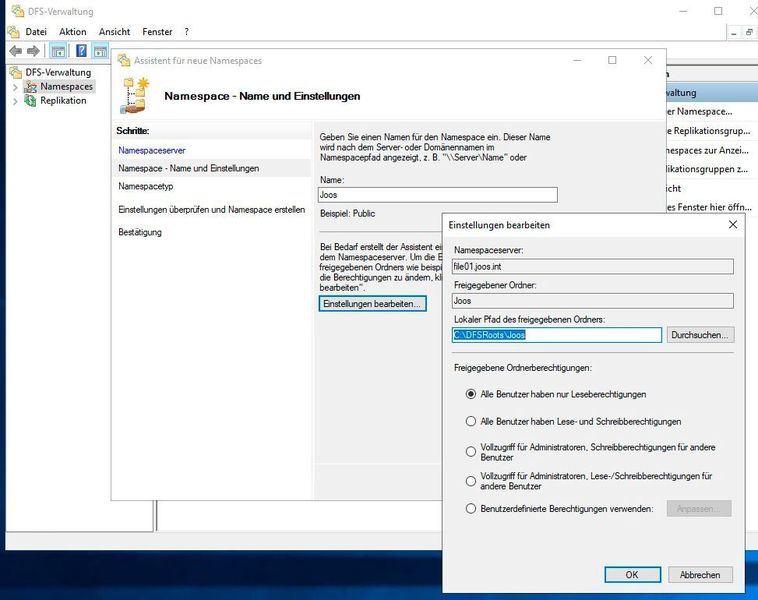Screen dimensions: 758x600
Task: Click Abbrechen in Einstellungen bearbeiten dialog
Action: pos(700,574)
